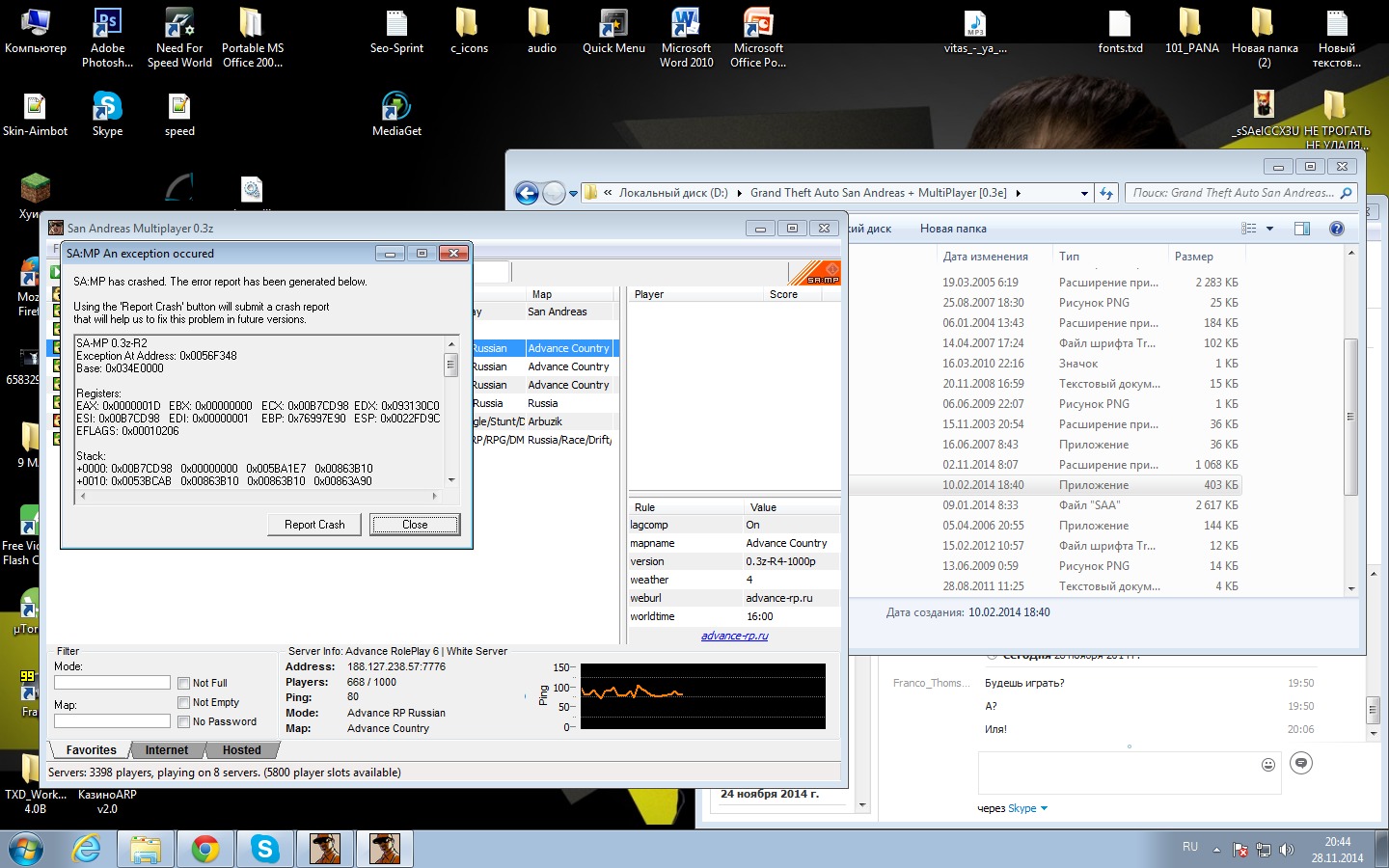The height and width of the screenshot is (868, 1389).
Task: Open the view options dropdown arrow
Action: click(x=1269, y=229)
